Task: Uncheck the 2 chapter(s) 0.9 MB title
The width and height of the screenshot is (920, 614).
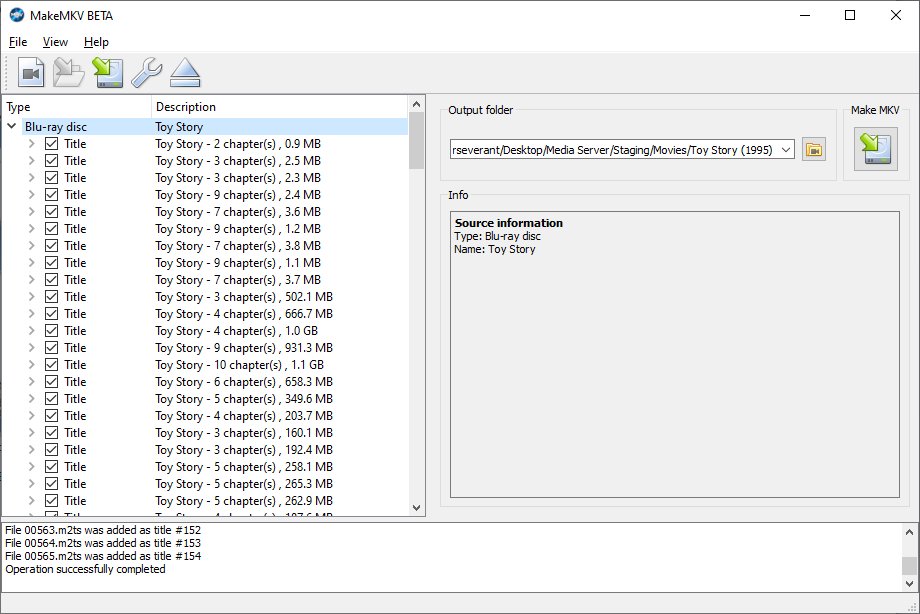Action: click(x=52, y=144)
